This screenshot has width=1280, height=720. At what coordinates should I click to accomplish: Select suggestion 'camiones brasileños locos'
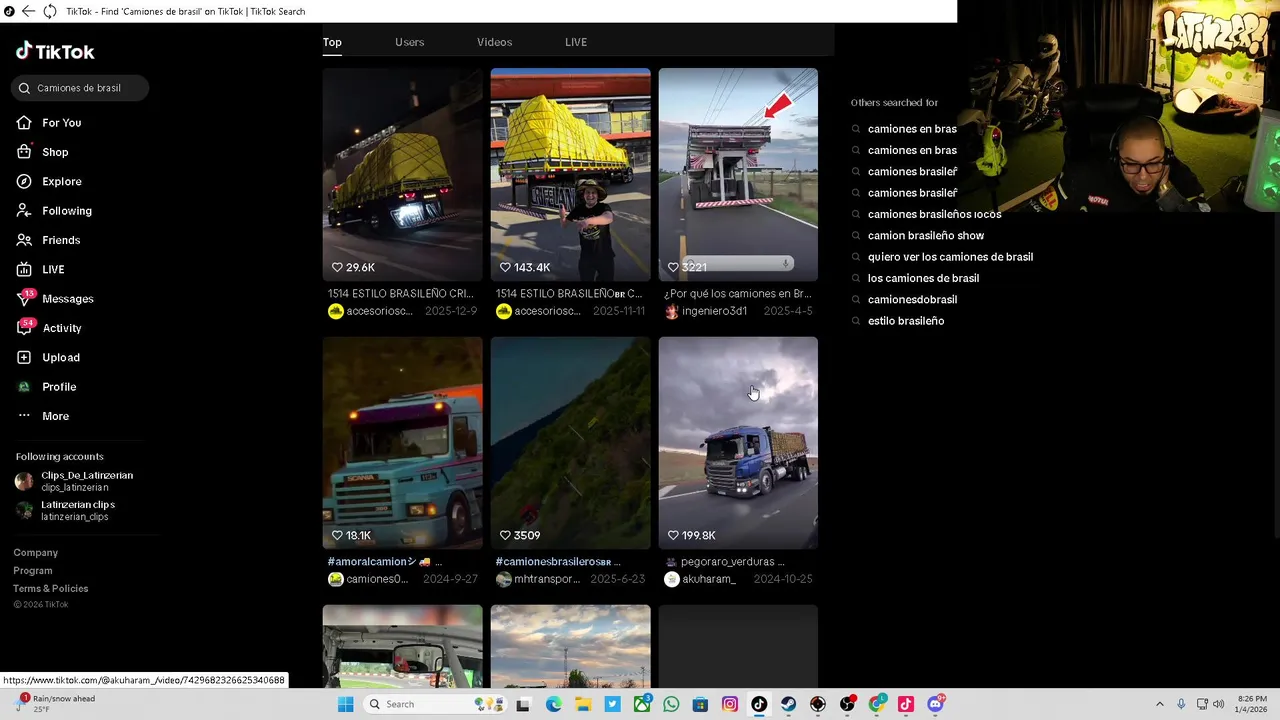pos(934,214)
